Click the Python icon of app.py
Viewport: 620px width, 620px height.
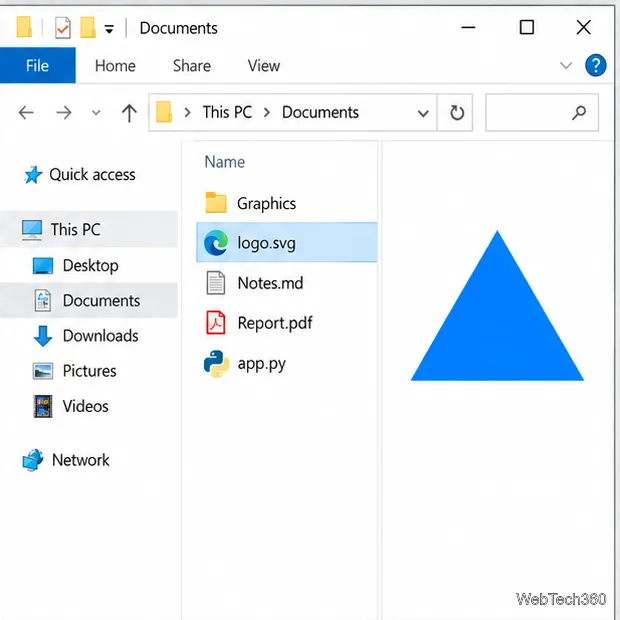tap(216, 364)
